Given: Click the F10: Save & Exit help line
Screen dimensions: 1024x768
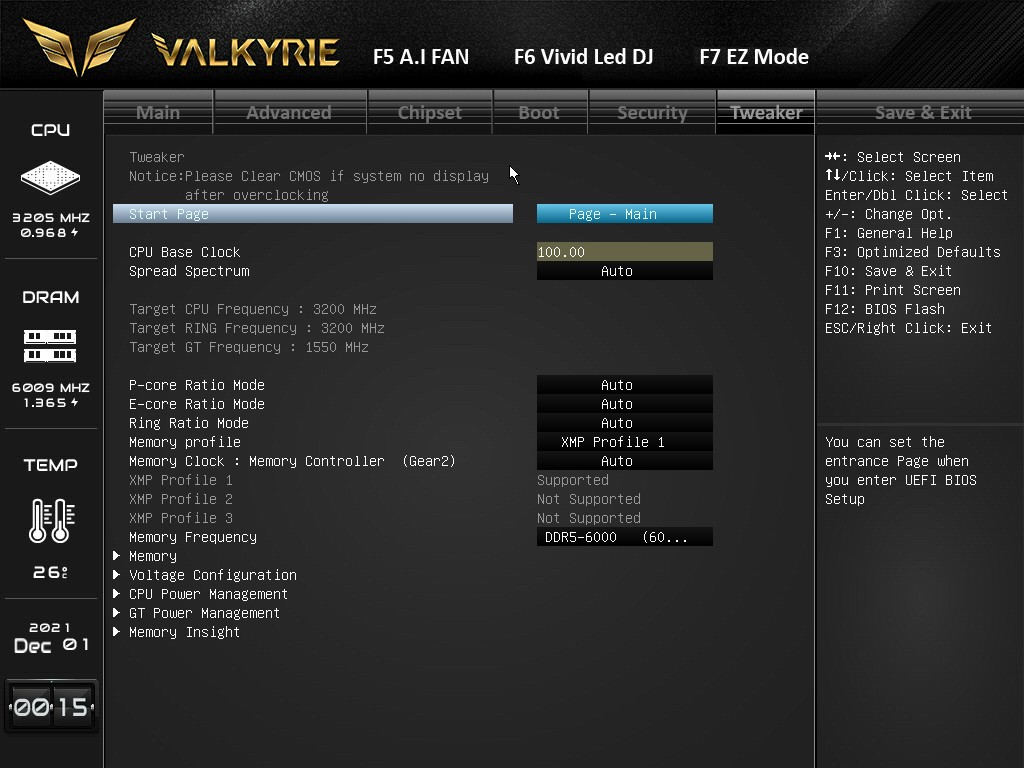Looking at the screenshot, I should tap(888, 270).
